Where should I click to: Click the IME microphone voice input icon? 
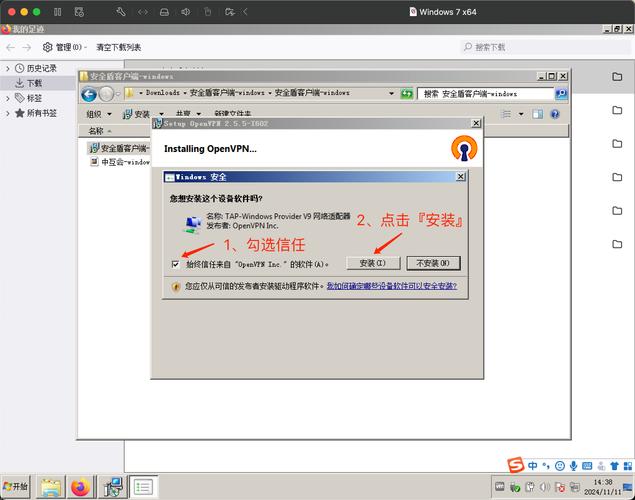pos(573,466)
